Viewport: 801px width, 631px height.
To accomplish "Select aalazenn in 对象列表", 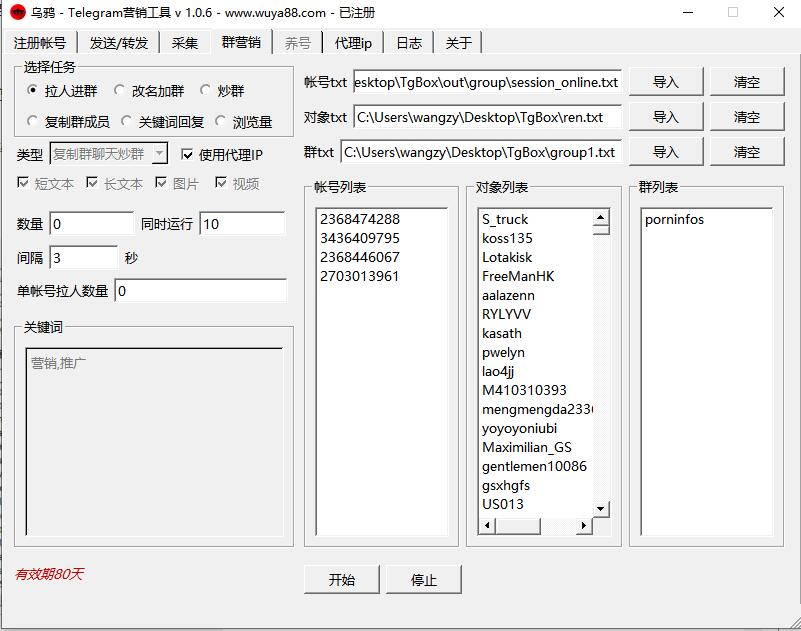I will point(508,295).
